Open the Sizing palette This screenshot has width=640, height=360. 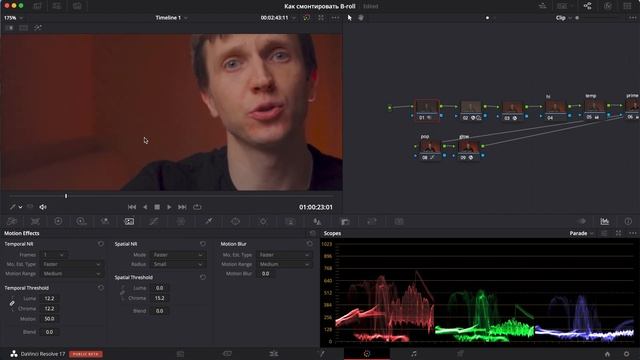tap(372, 221)
